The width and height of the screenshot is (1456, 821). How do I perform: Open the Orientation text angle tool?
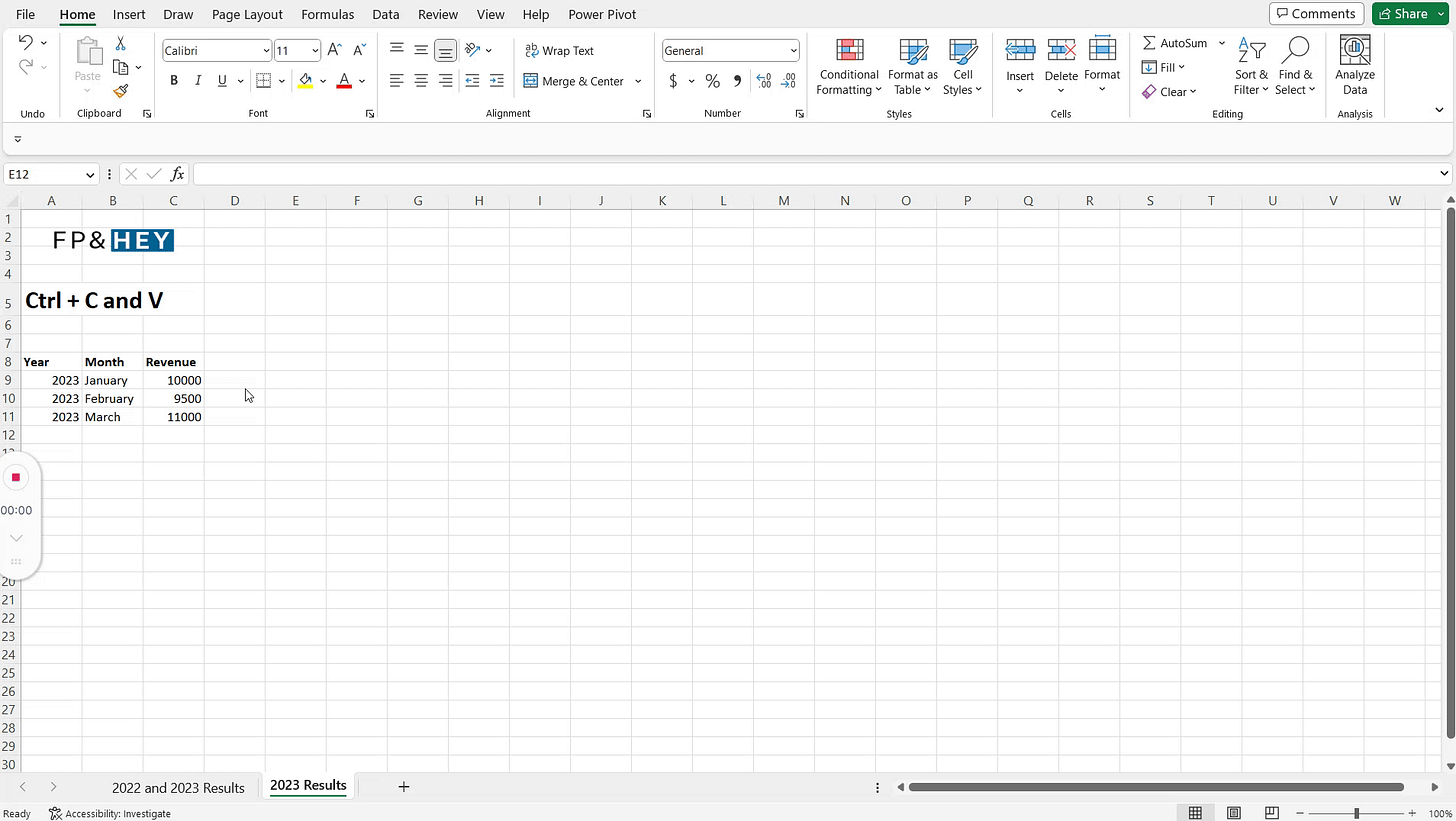point(473,50)
